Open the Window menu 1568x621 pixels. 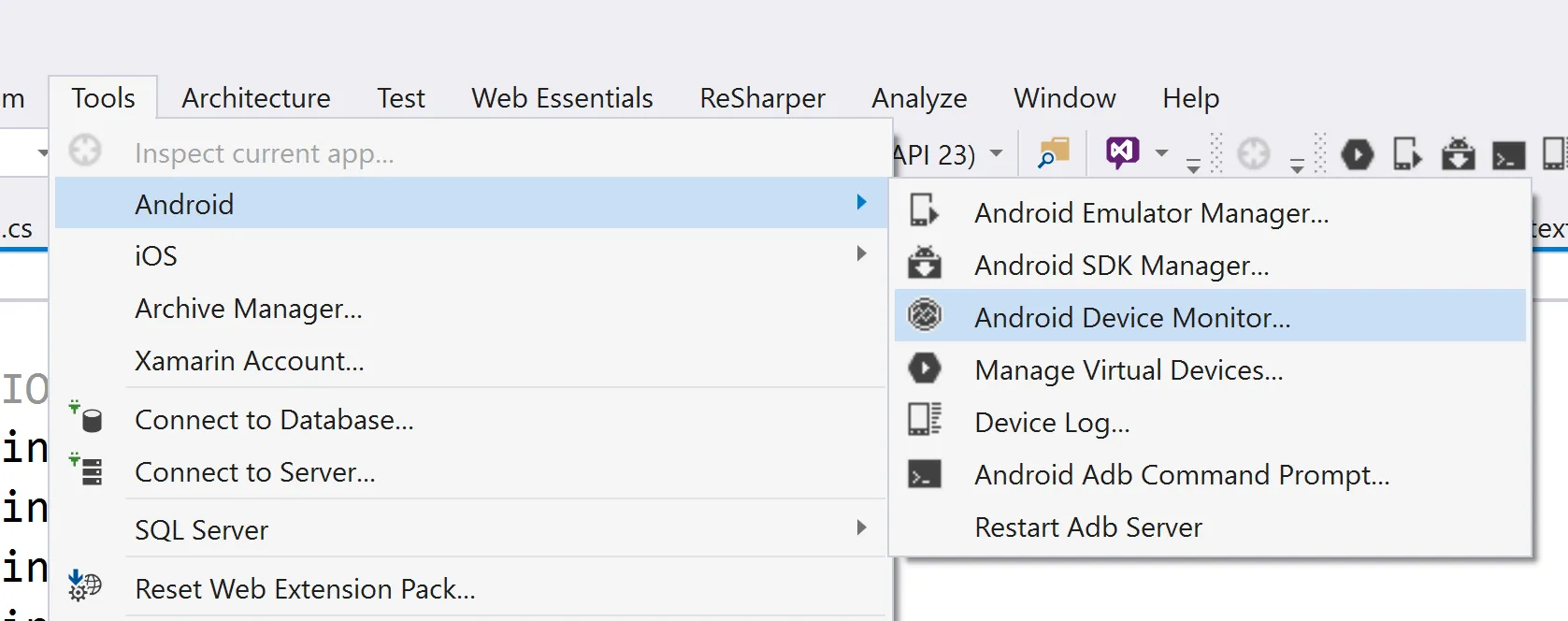[1064, 97]
